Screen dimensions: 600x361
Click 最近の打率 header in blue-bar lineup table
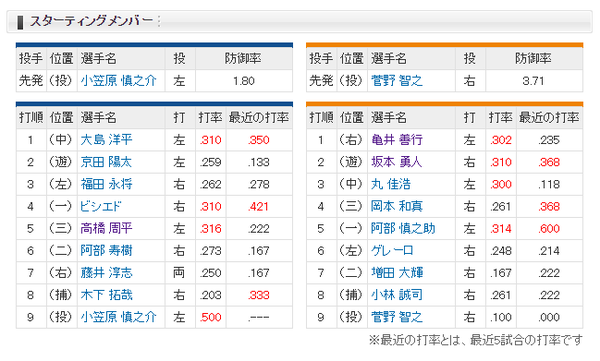tap(259, 118)
